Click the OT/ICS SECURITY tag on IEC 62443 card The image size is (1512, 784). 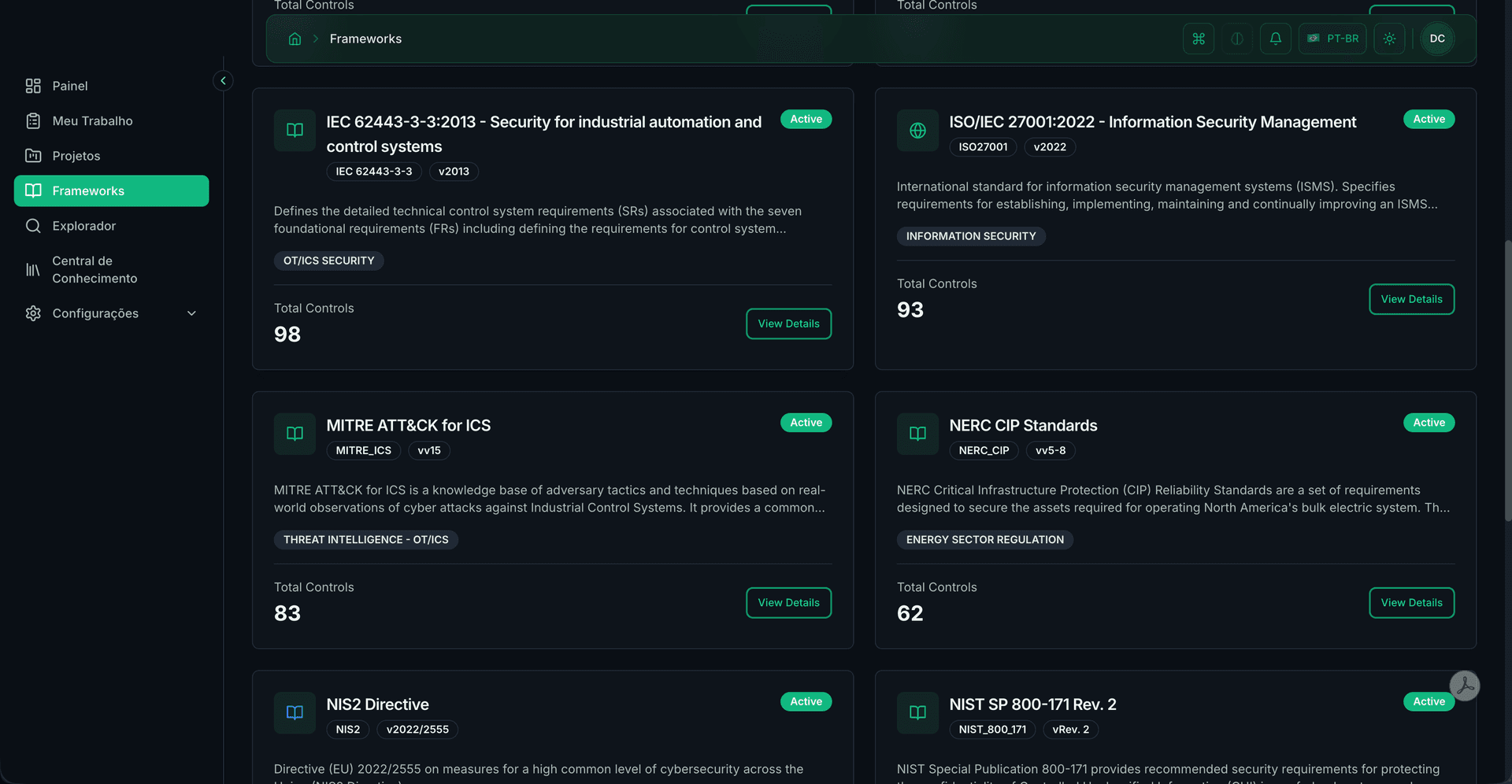tap(328, 260)
